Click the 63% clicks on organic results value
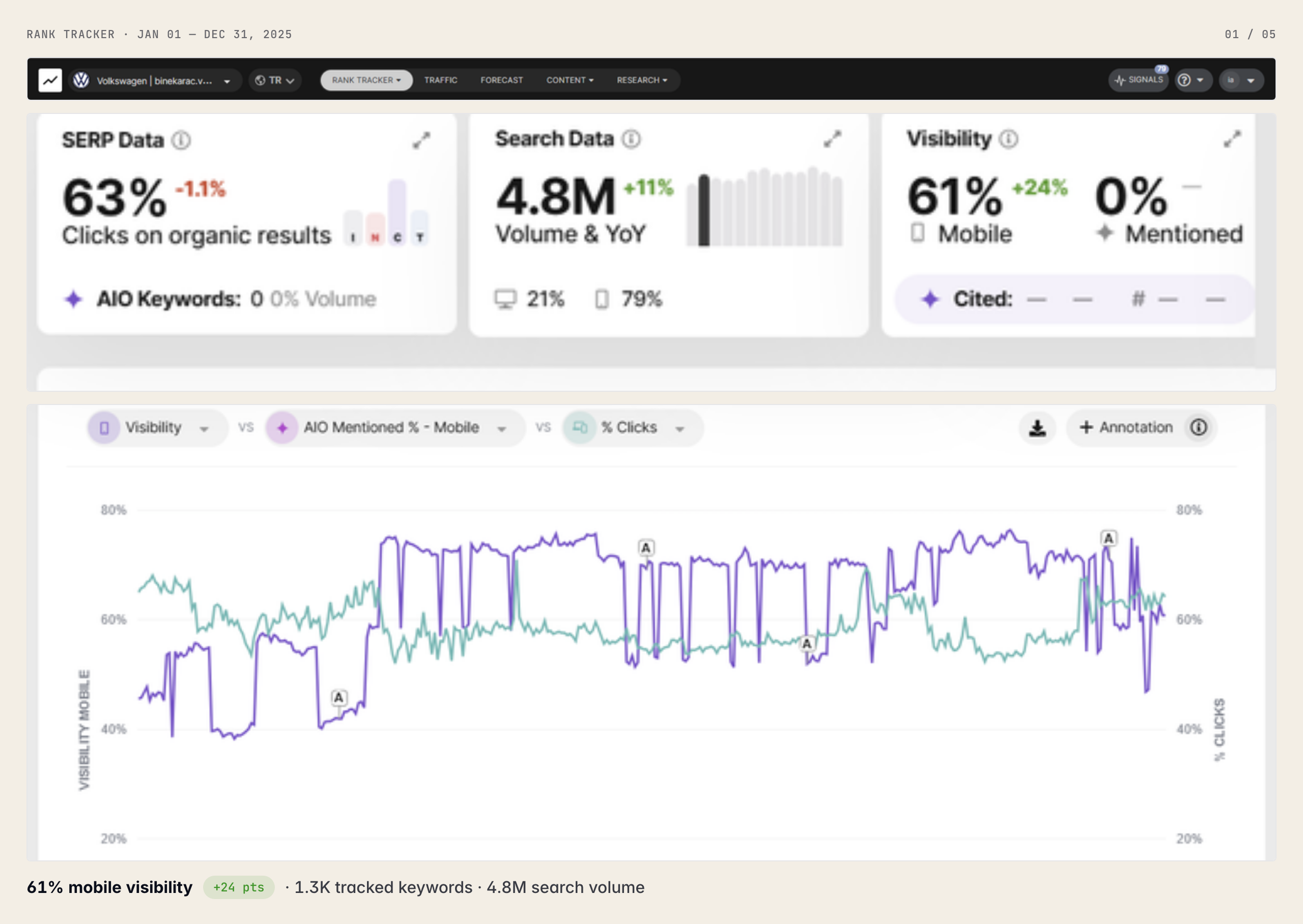1303x924 pixels. 114,197
